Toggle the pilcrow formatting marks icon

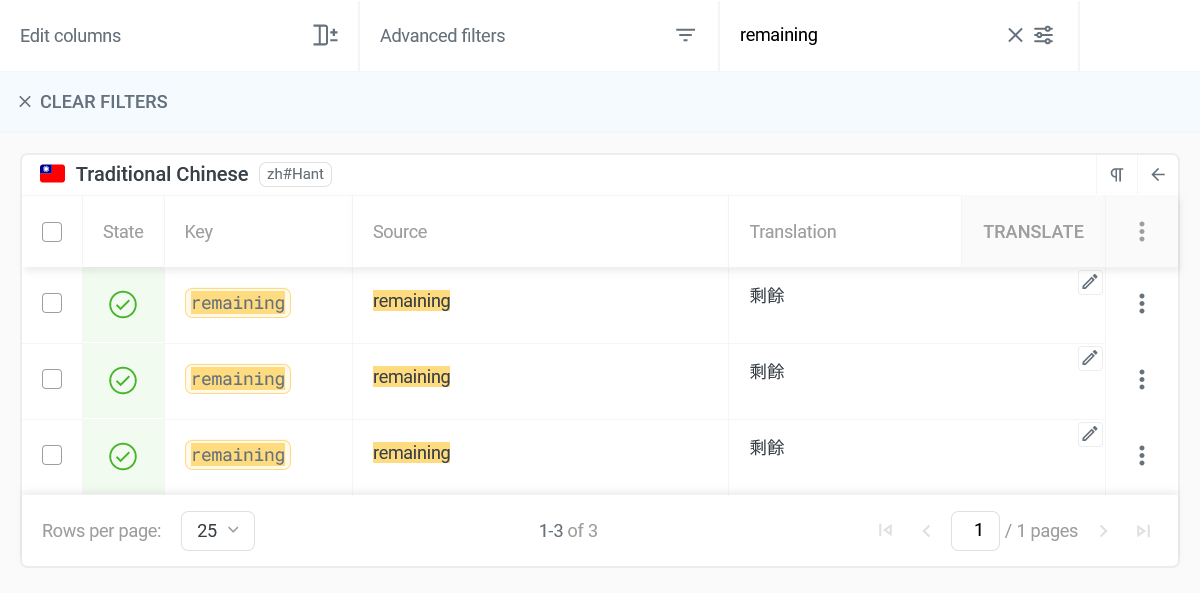[1117, 175]
